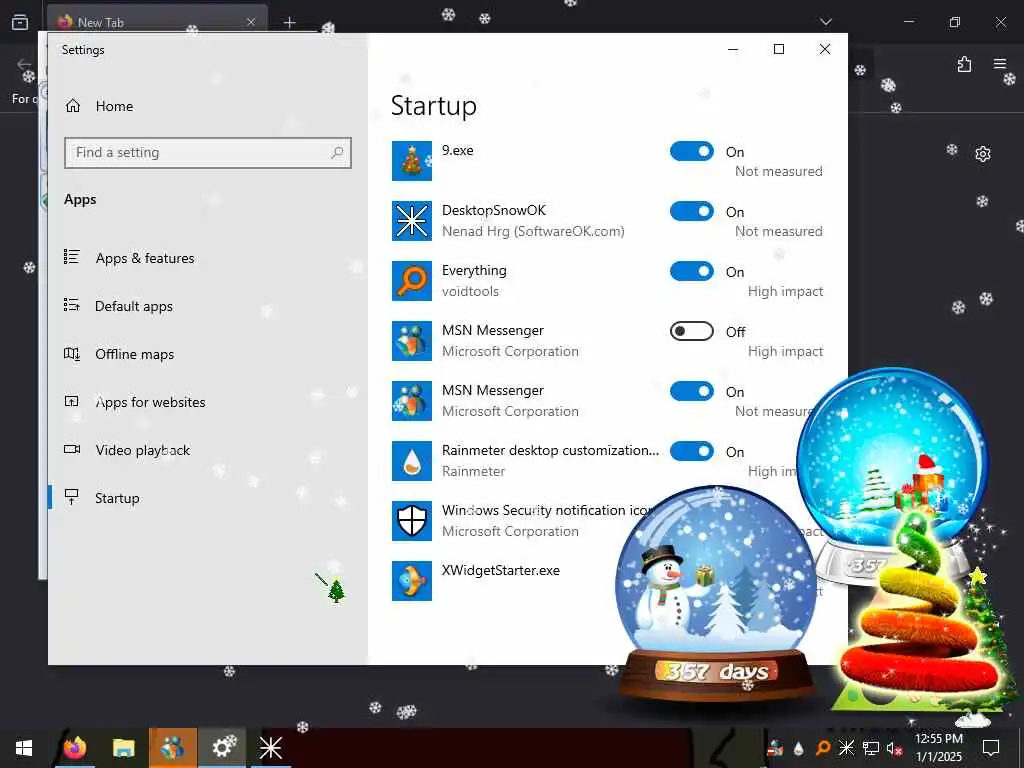Viewport: 1024px width, 768px height.
Task: Click the snowman snow globe countdown widget
Action: tap(716, 593)
